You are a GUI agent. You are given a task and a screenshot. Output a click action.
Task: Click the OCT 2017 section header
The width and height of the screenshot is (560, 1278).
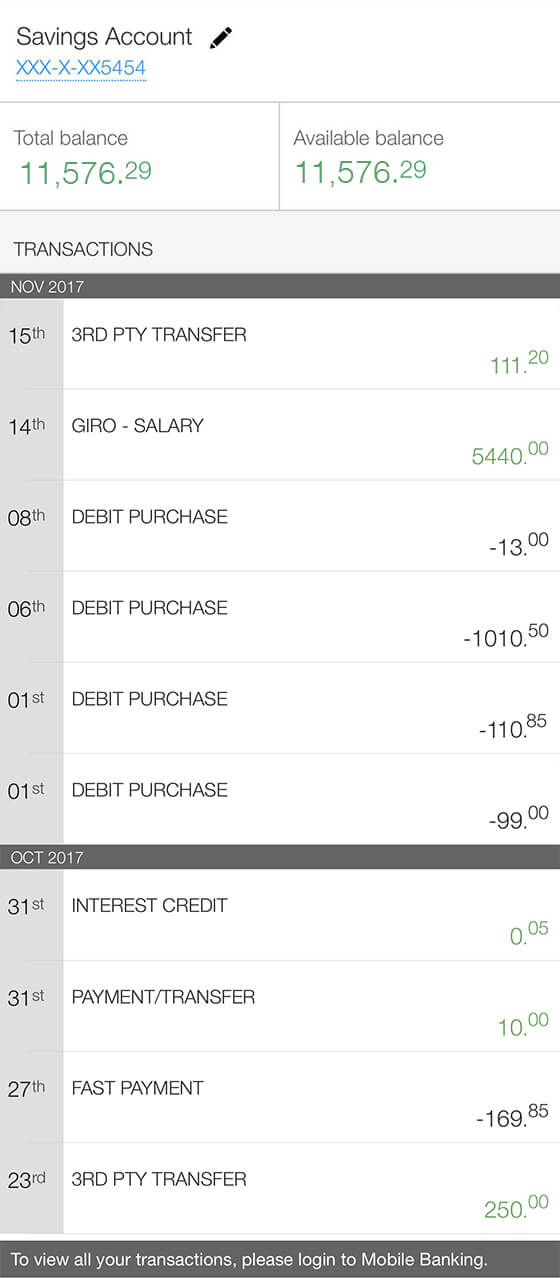pos(280,857)
